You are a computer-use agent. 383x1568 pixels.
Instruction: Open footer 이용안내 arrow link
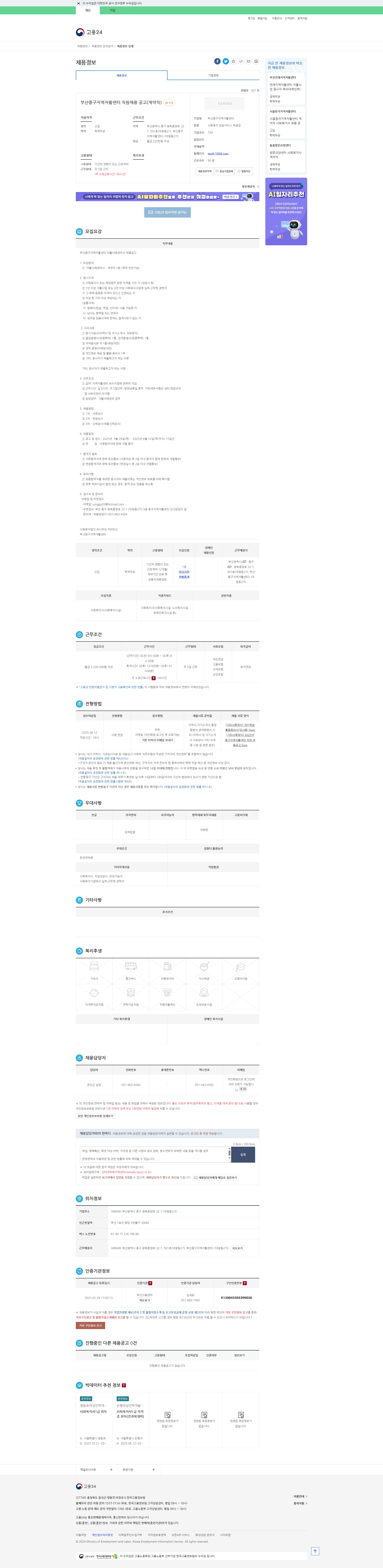click(x=300, y=1496)
